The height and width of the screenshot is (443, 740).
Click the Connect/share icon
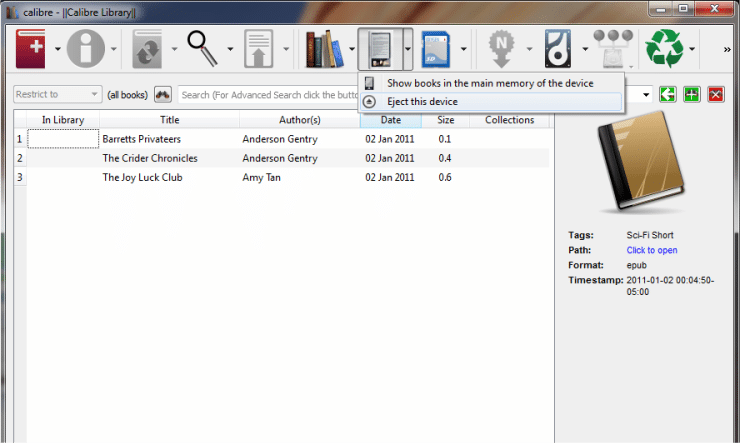click(x=613, y=49)
